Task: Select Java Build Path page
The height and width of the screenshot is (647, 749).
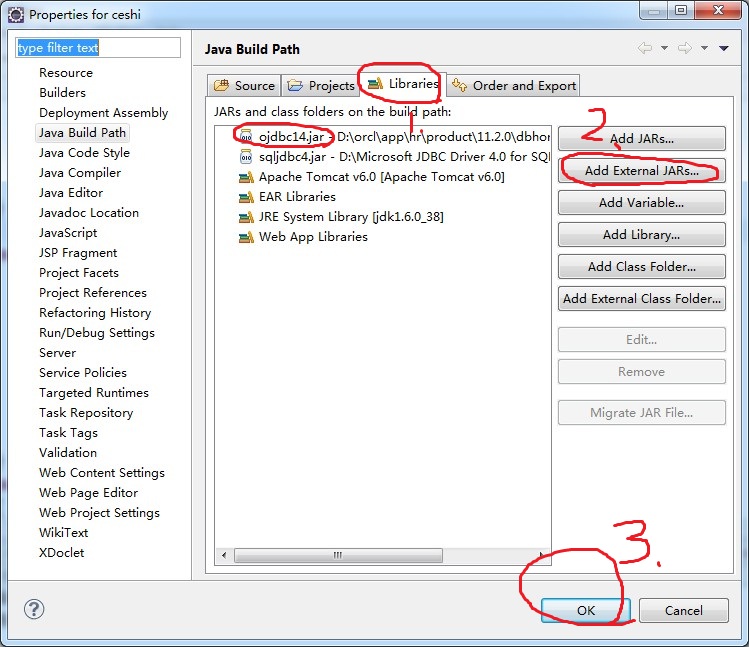Action: [x=83, y=133]
